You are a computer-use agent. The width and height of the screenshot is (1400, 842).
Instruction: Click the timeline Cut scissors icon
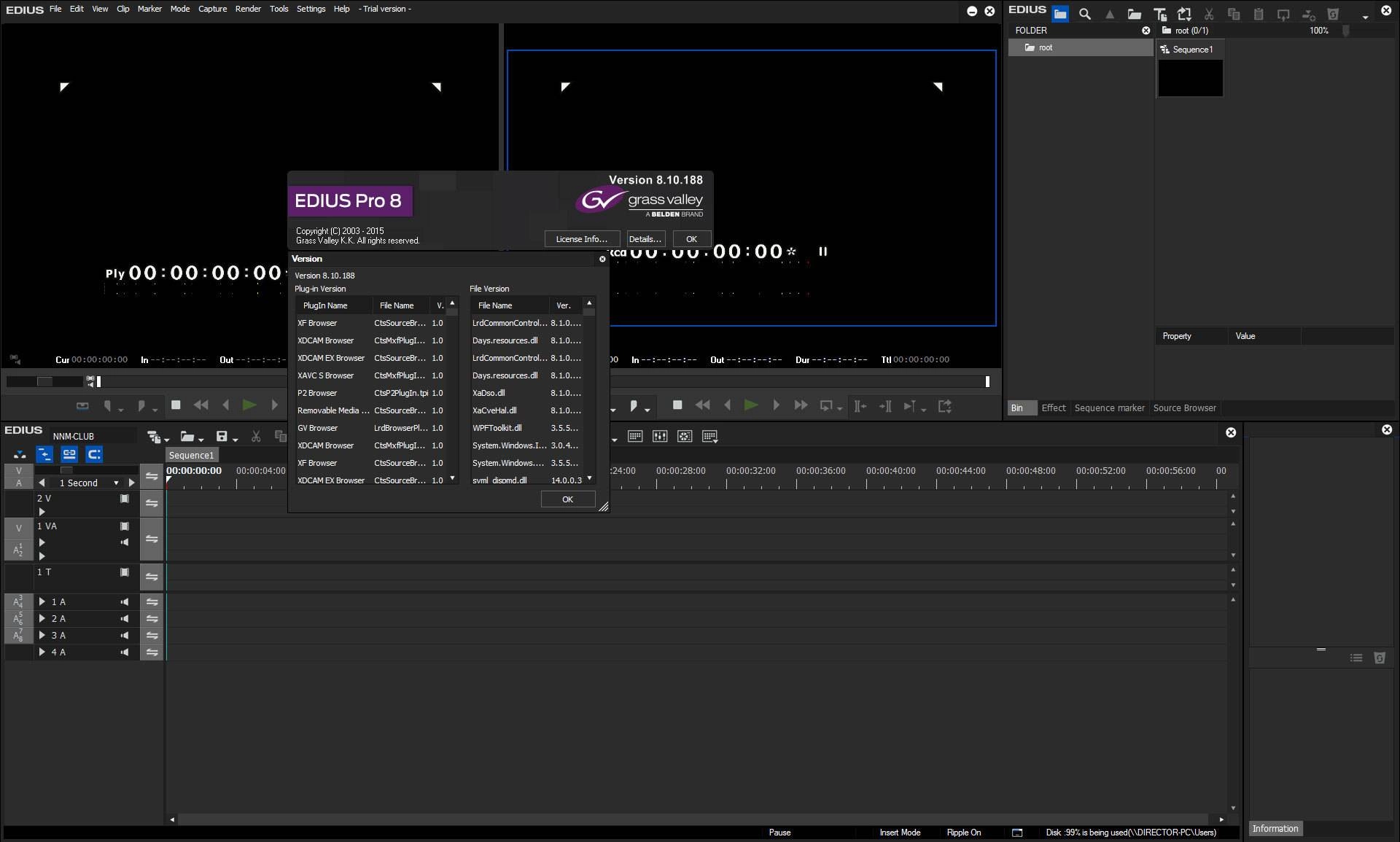point(256,436)
